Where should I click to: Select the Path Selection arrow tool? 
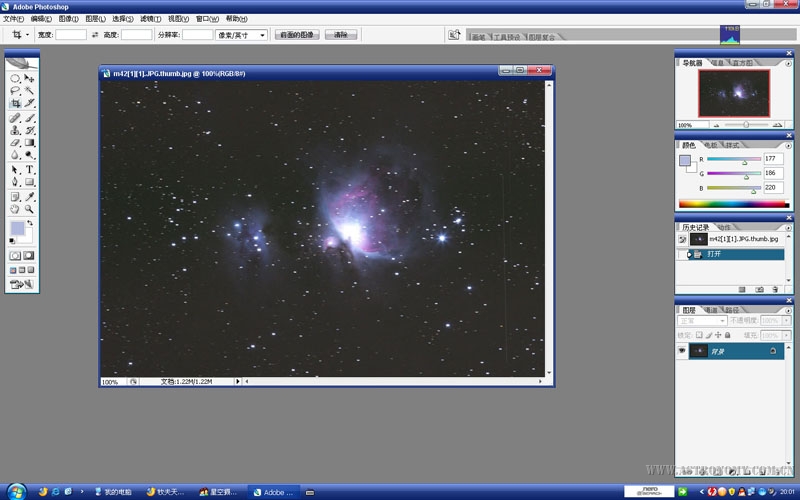[x=15, y=169]
